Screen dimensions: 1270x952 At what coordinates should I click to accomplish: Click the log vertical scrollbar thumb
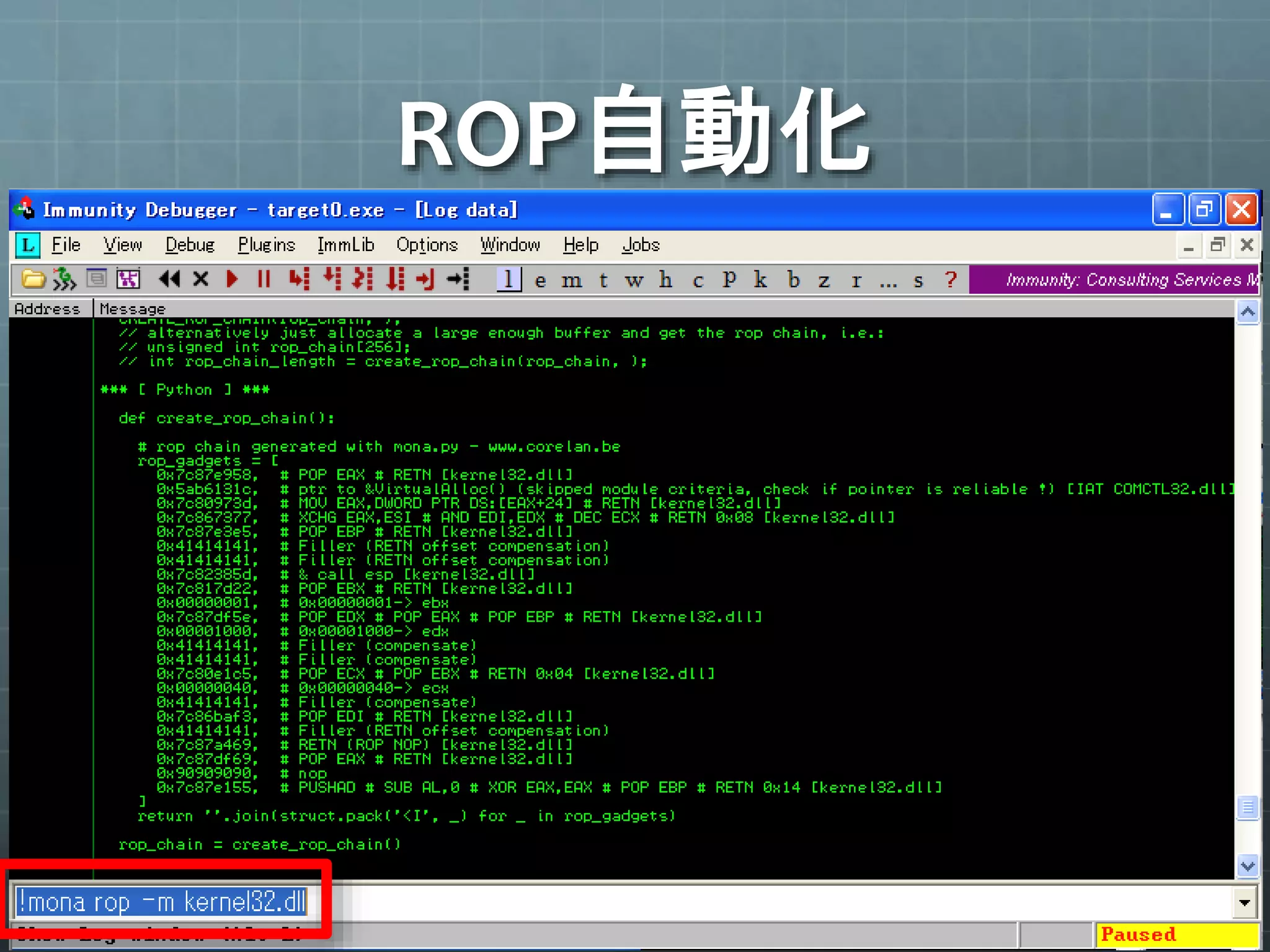1248,808
